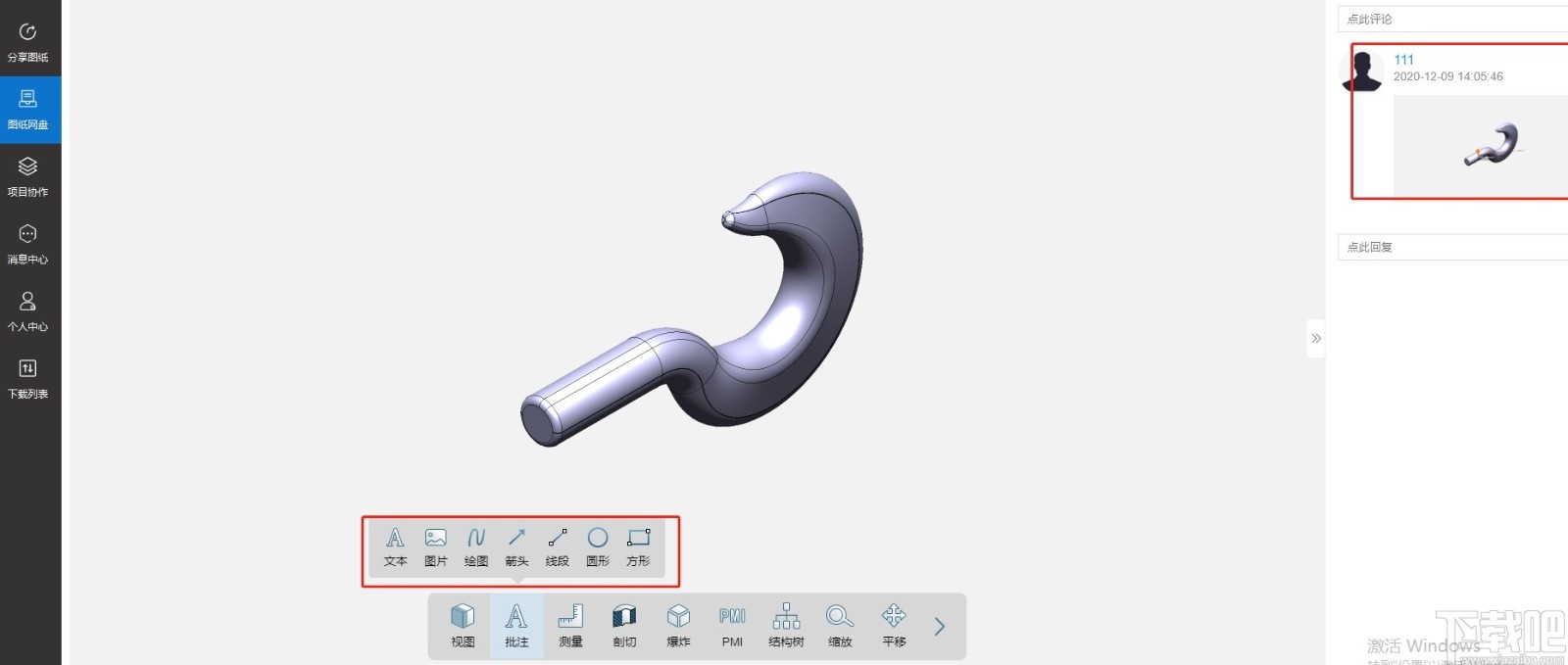Open the 结构树 structure tree
The height and width of the screenshot is (665, 1568).
786,626
